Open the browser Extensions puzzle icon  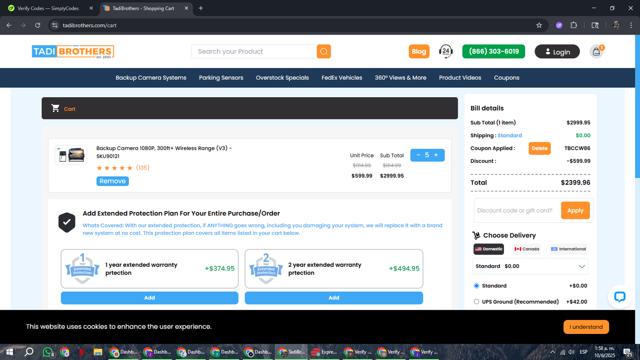click(573, 25)
